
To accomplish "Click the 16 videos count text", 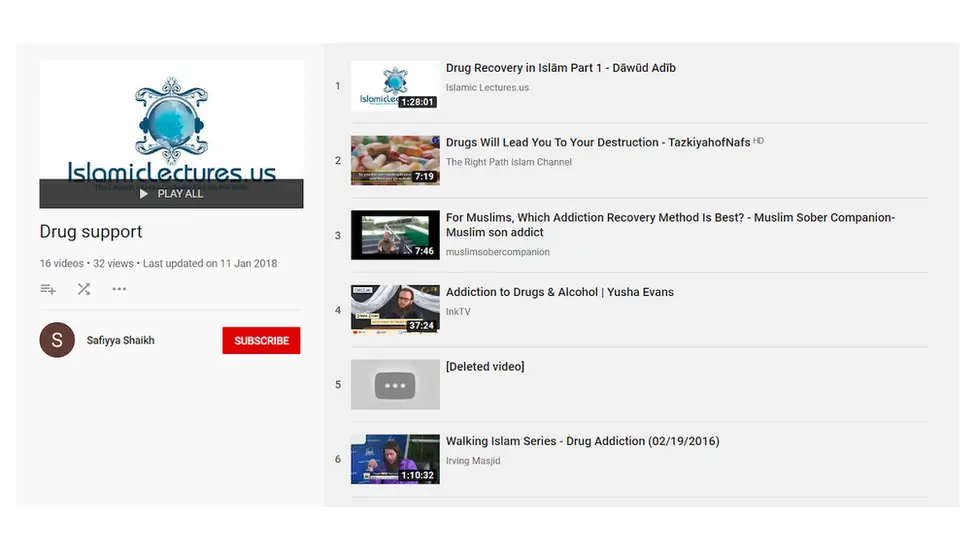I will [x=62, y=263].
